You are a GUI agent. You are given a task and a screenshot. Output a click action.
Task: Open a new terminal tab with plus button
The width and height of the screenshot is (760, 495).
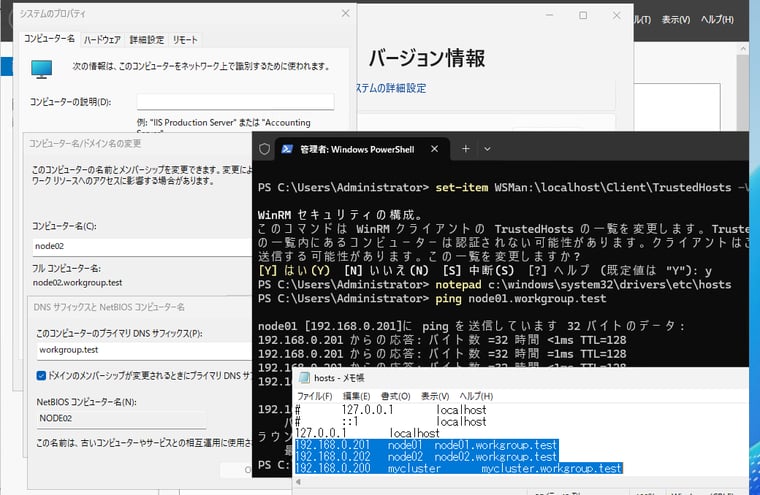pos(465,149)
